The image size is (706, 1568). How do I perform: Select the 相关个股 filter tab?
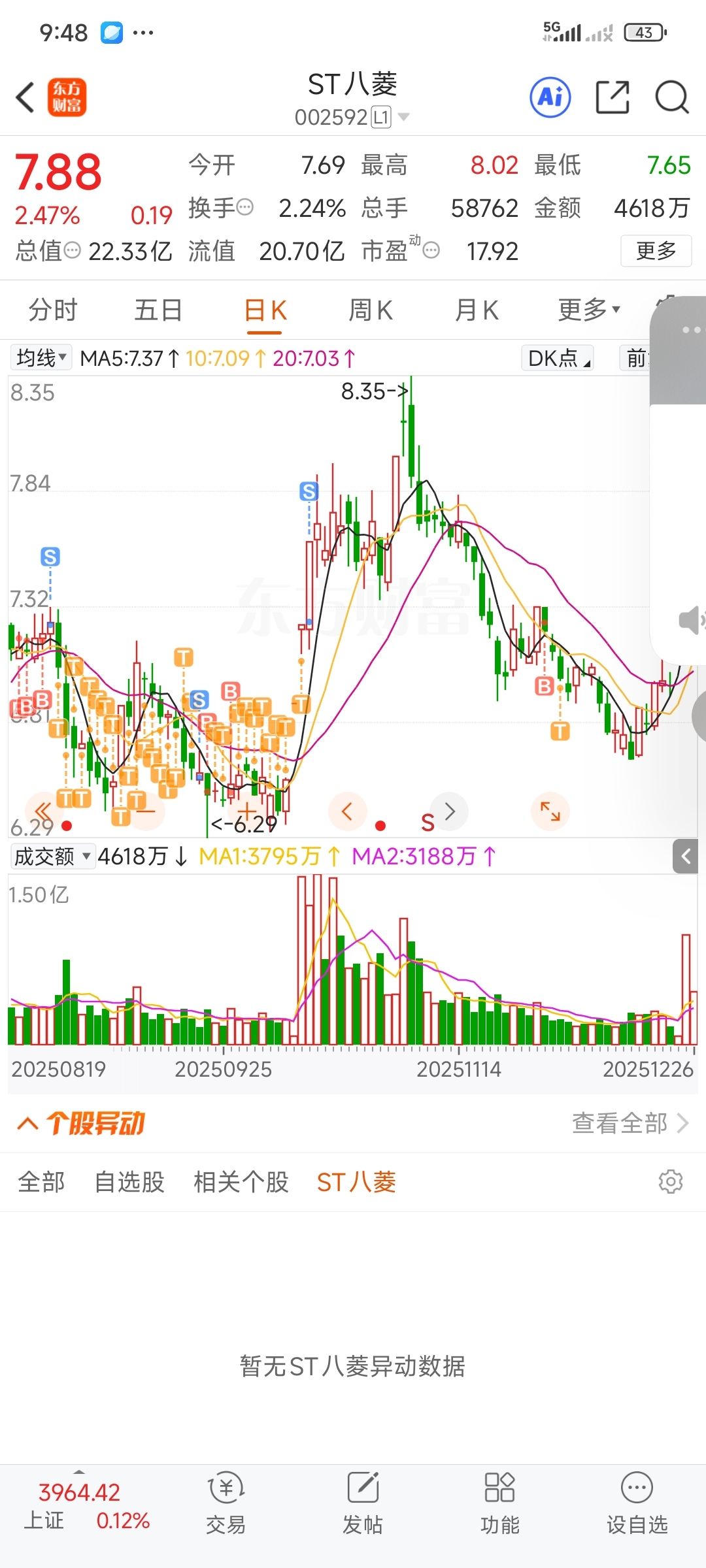point(241,1181)
